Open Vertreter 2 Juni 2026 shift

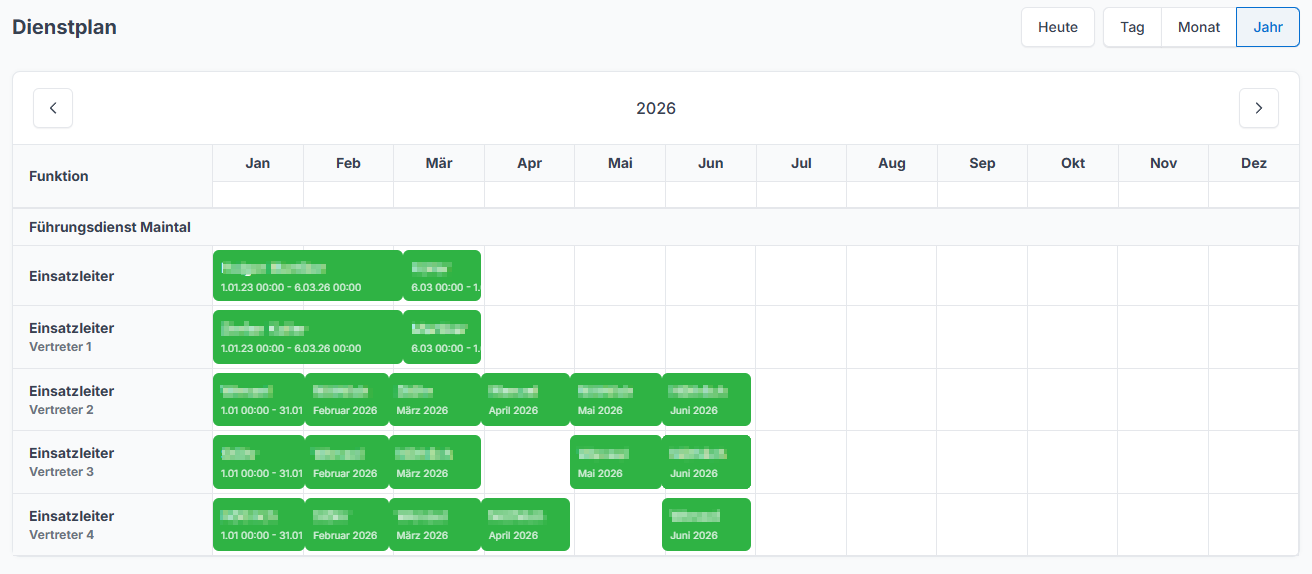[706, 400]
